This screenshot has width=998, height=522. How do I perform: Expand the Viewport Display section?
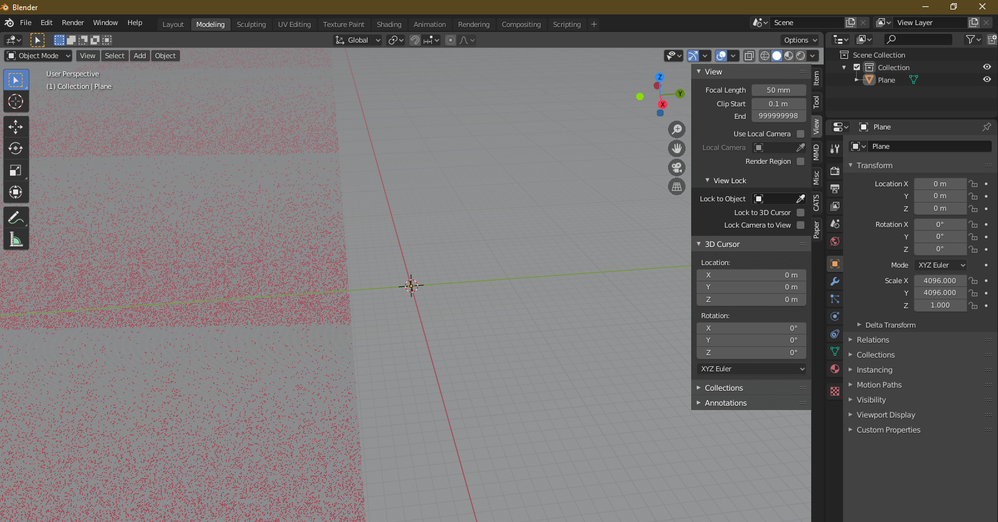coord(885,415)
